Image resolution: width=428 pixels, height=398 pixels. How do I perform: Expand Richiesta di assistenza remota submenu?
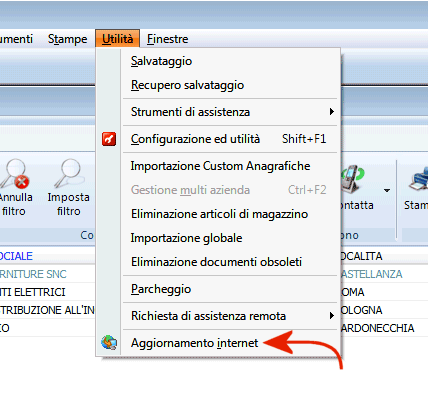point(230,316)
